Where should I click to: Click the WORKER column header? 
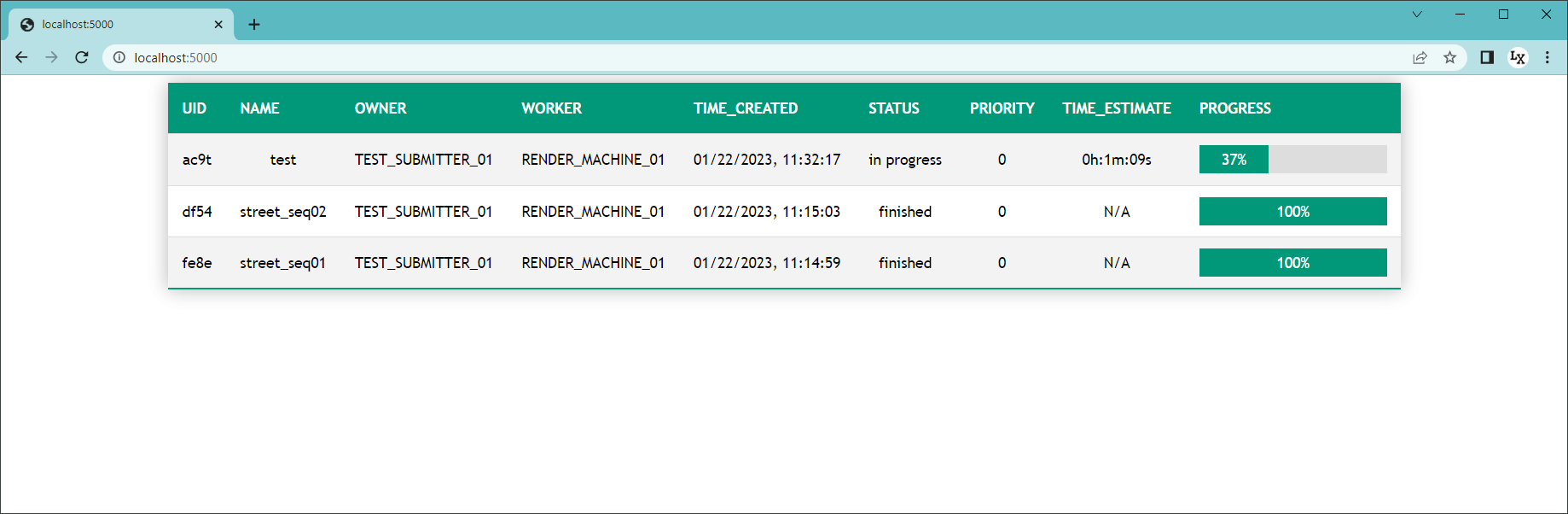pos(552,108)
